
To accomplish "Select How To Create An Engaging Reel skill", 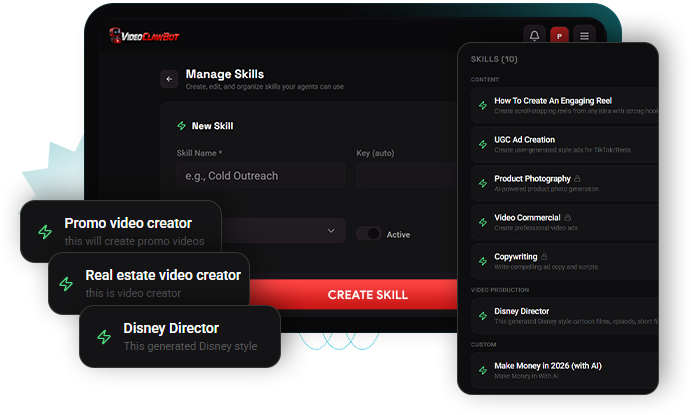I will pyautogui.click(x=565, y=105).
